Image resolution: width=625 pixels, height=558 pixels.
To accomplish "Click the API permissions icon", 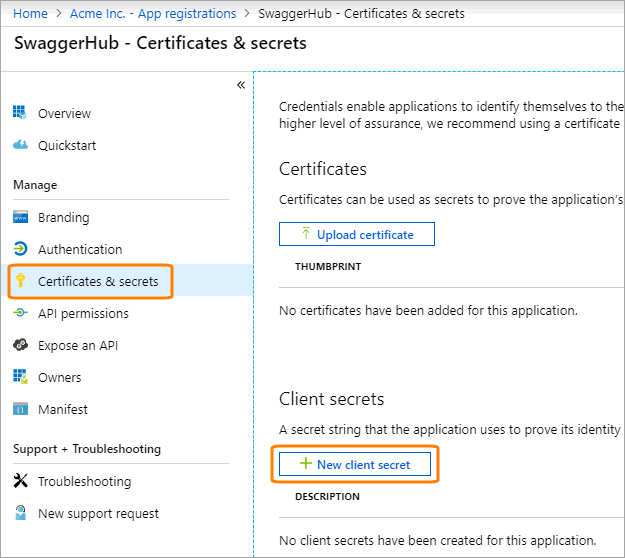I will (x=20, y=313).
